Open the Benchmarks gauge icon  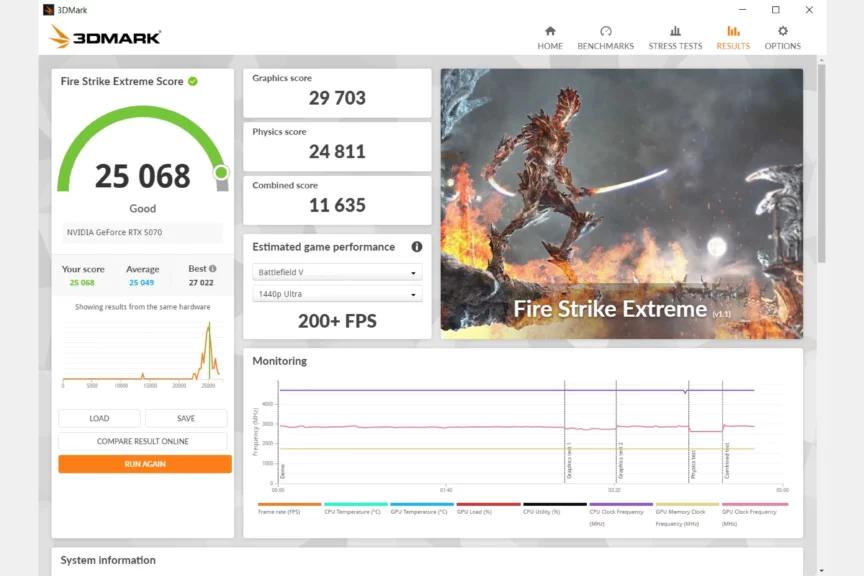point(605,32)
